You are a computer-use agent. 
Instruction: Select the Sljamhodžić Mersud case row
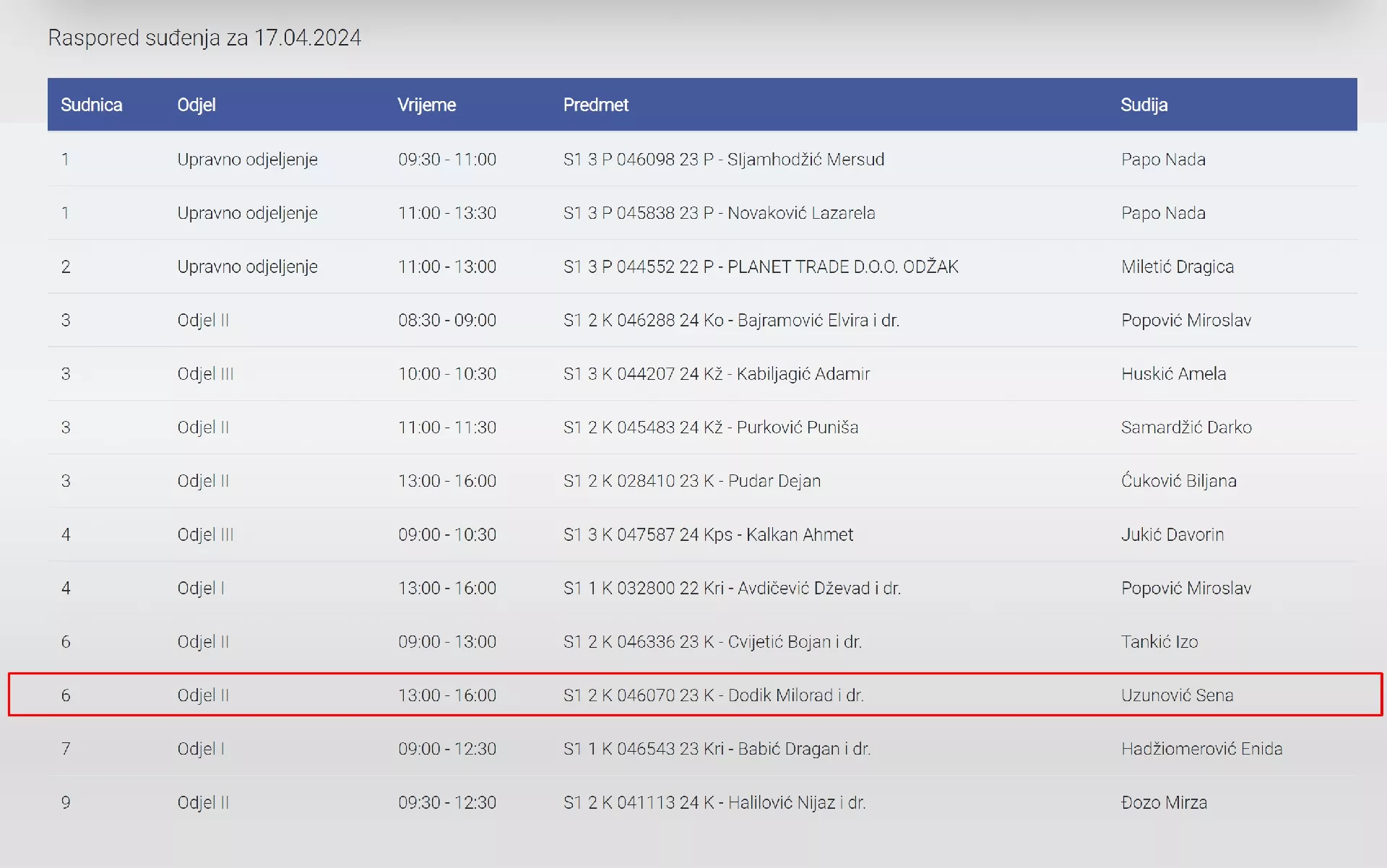723,160
